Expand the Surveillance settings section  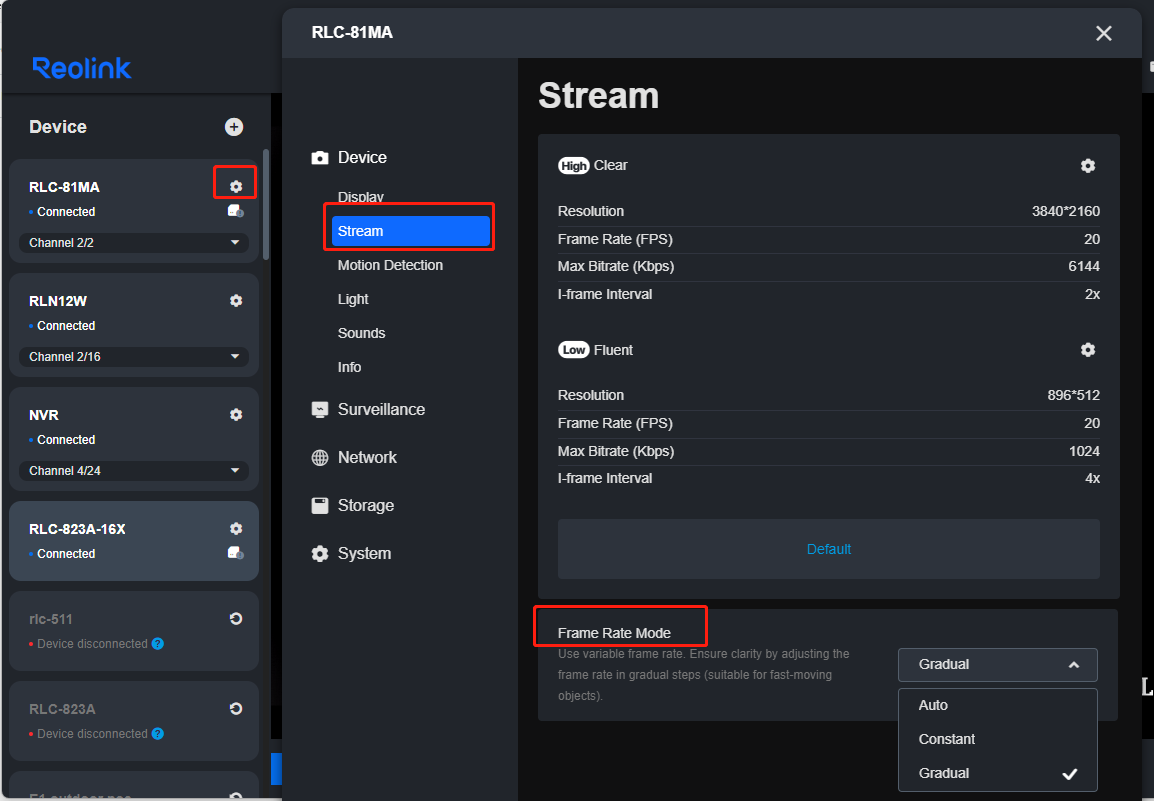coord(368,409)
